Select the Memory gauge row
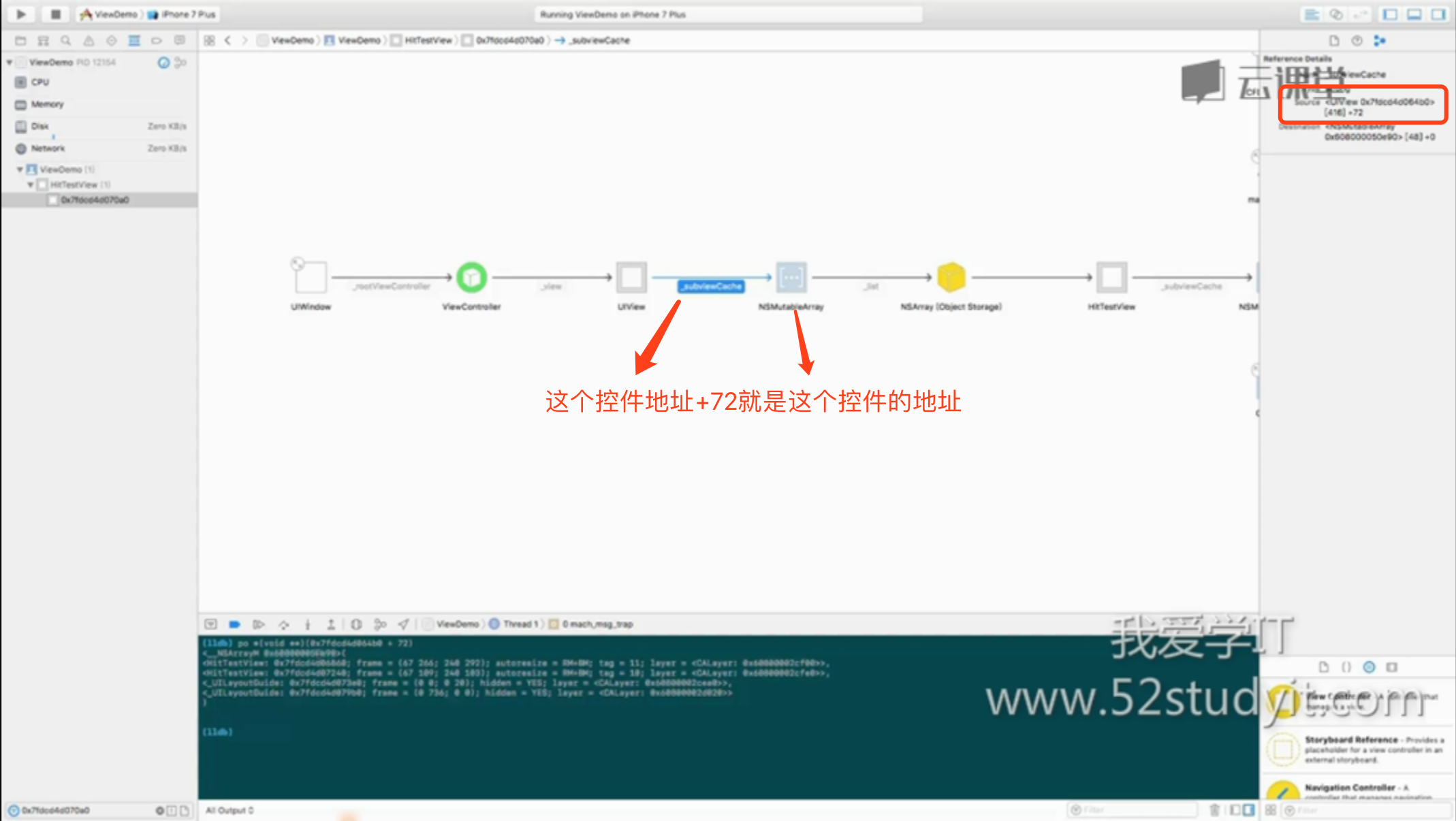 tap(99, 104)
